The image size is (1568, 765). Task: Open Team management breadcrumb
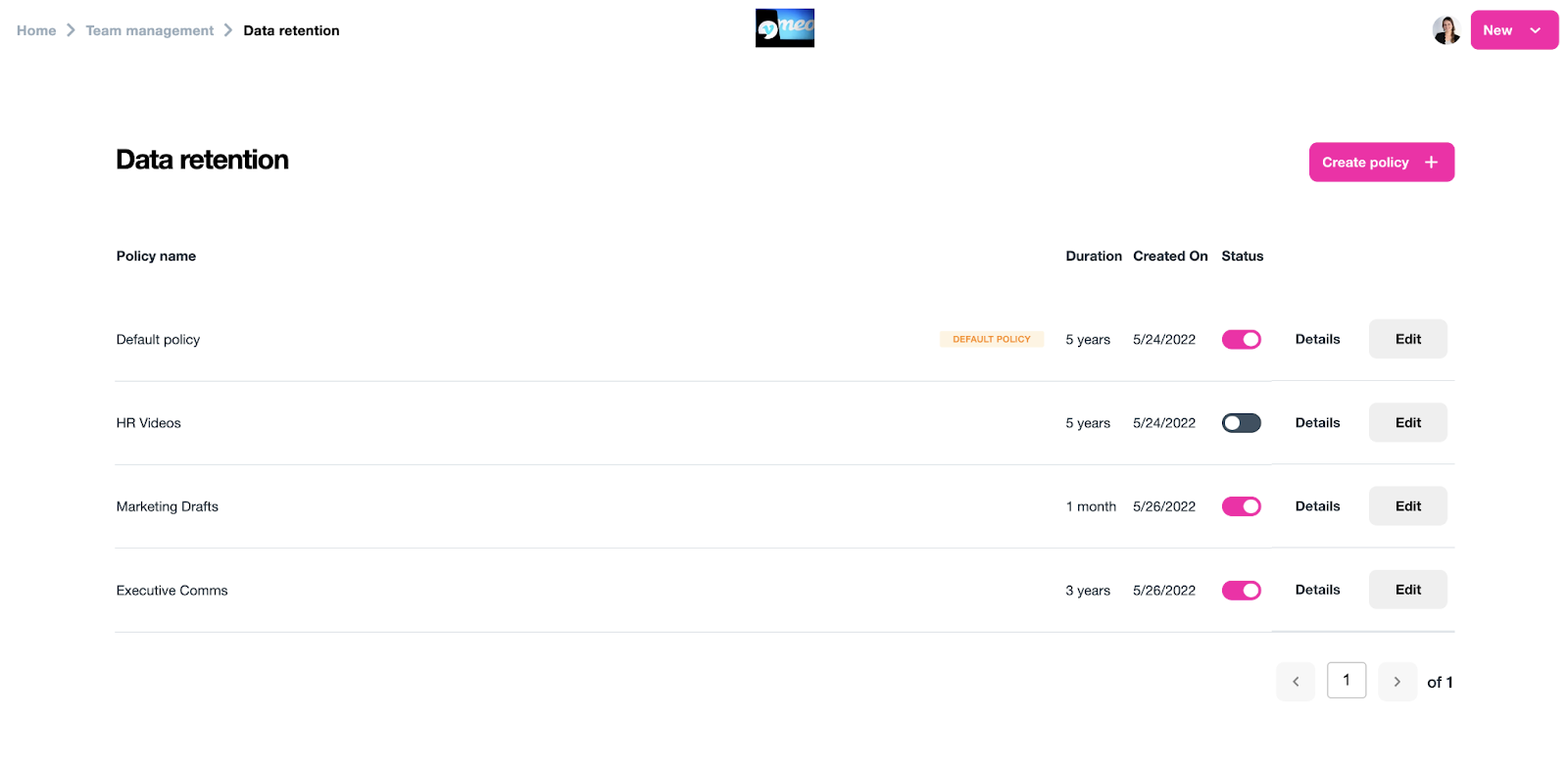(149, 30)
